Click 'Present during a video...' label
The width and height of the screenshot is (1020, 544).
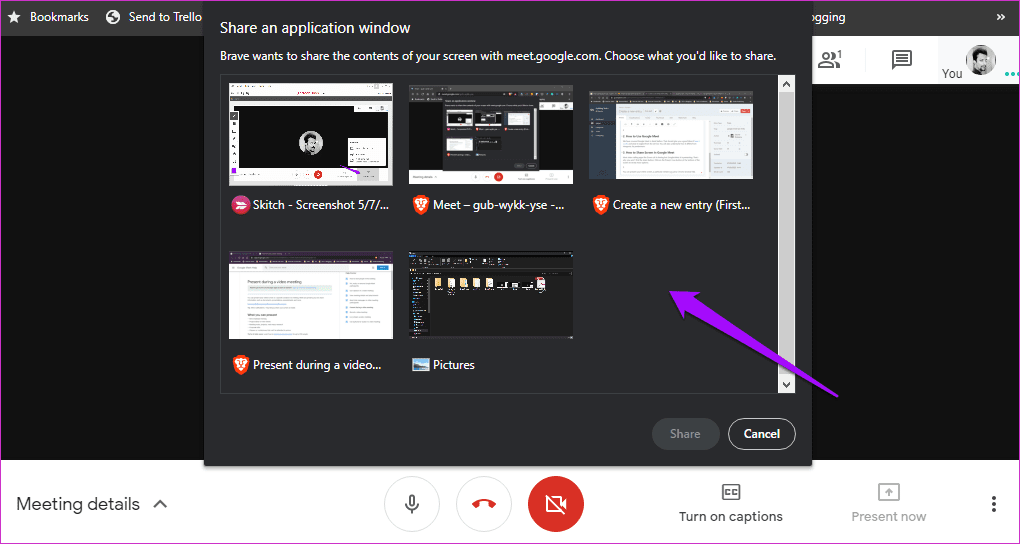pyautogui.click(x=317, y=364)
